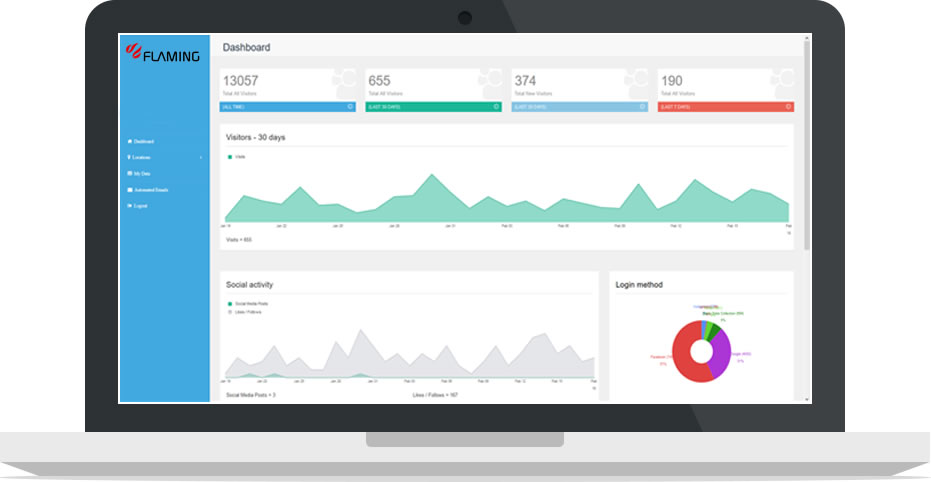Image resolution: width=931 pixels, height=482 pixels.
Task: Open the Locations sidebar menu
Action: click(141, 157)
